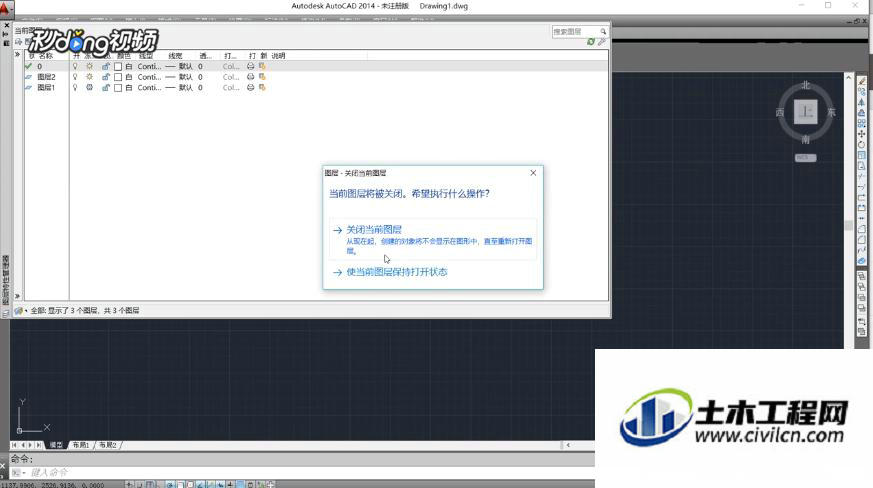
Task: Toggle on/off bulb for 图层2
Action: 75,77
